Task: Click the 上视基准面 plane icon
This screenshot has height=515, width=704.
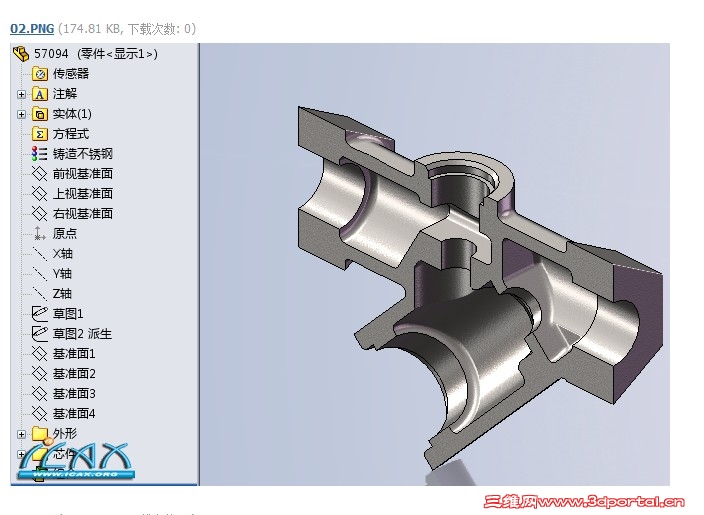Action: pyautogui.click(x=40, y=194)
